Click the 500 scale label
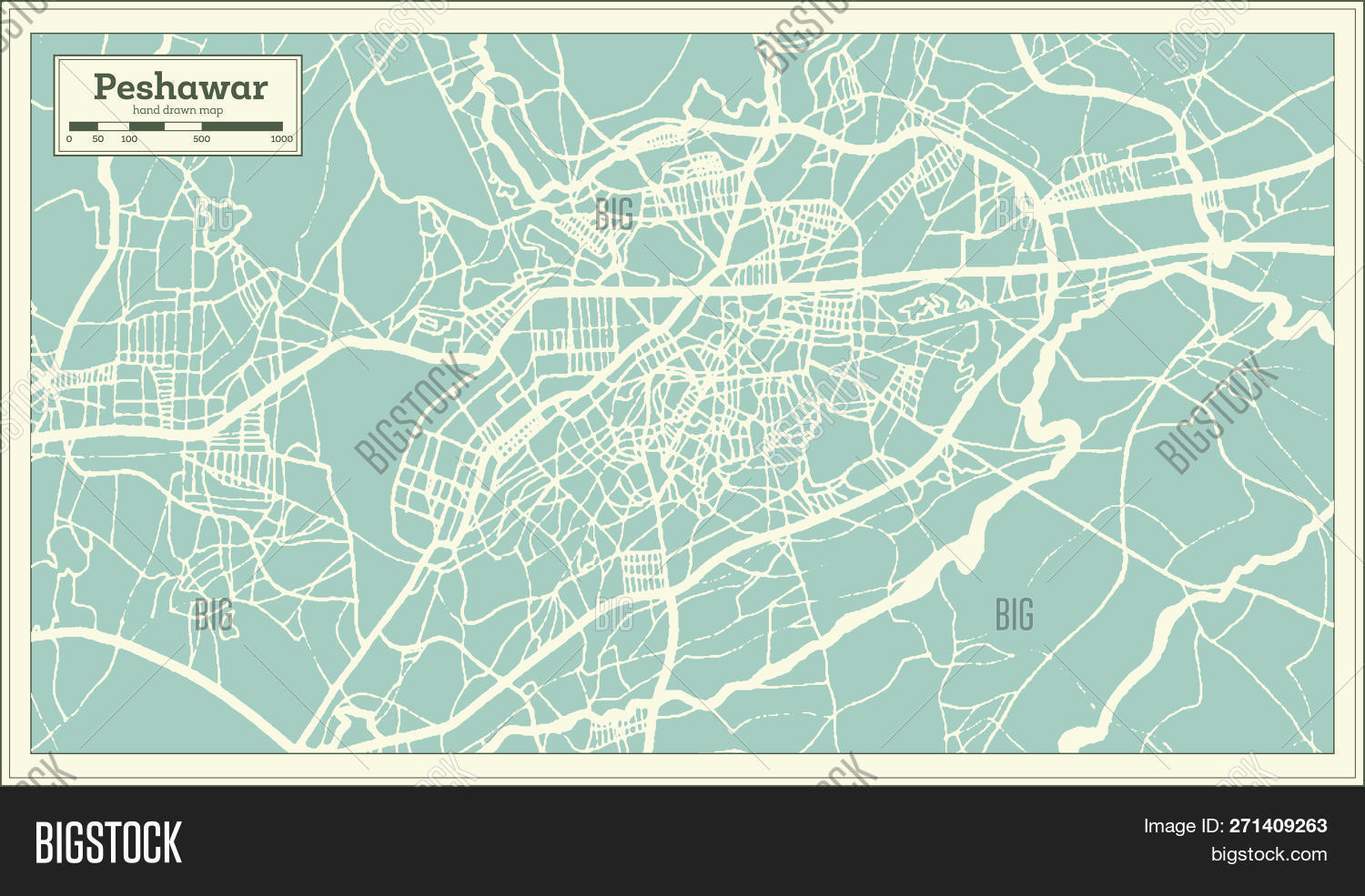 pyautogui.click(x=201, y=139)
